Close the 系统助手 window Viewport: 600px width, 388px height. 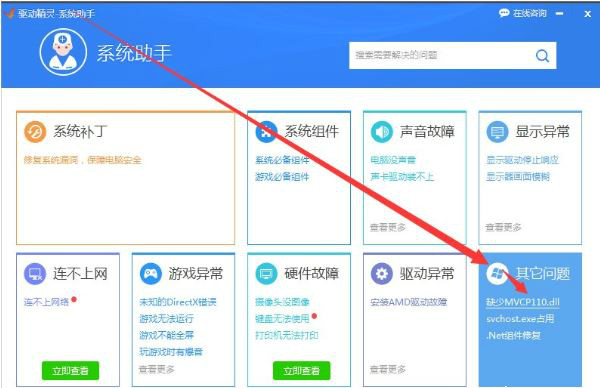pos(588,14)
